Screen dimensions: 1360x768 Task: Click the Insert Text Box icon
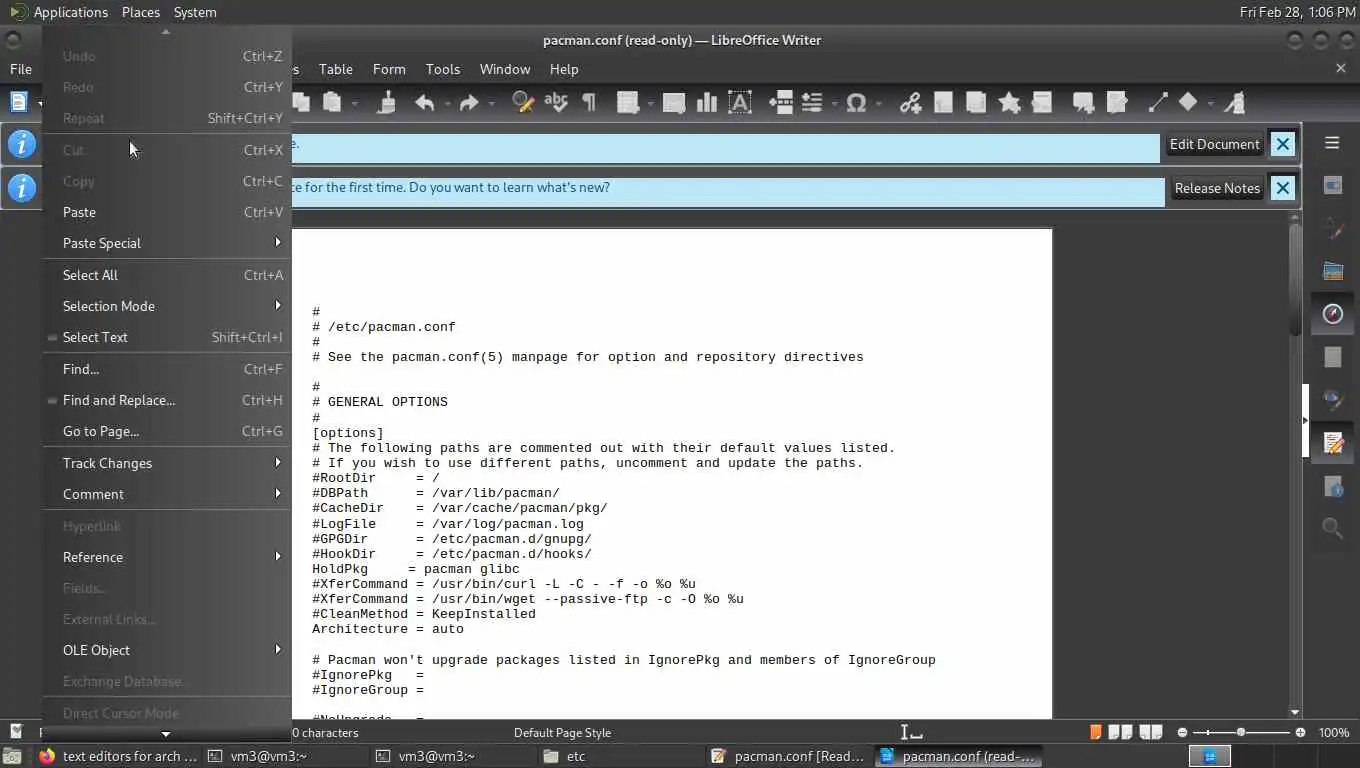(740, 102)
